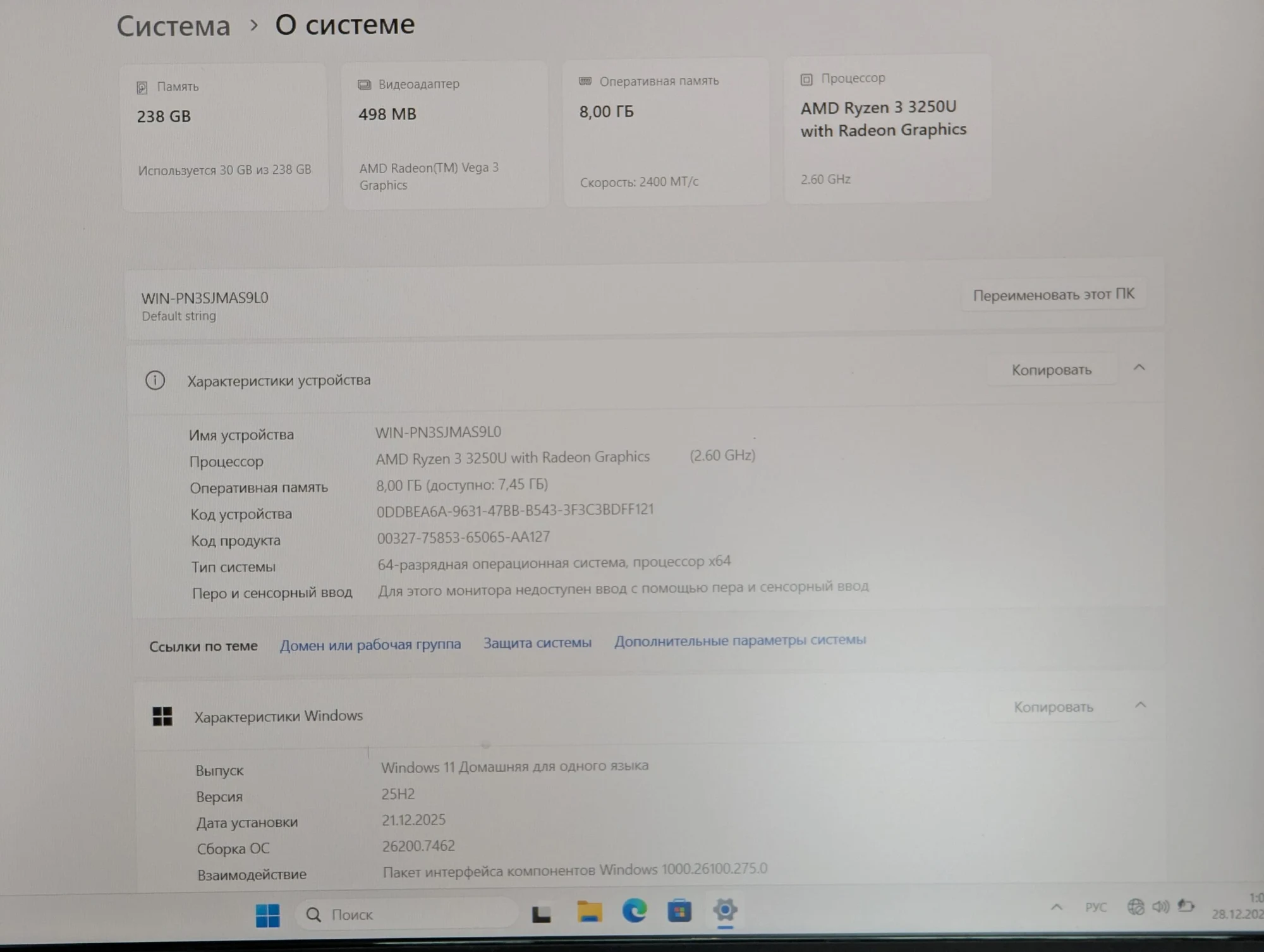Open the Видеоадаптер 498 MB card
Image resolution: width=1264 pixels, height=952 pixels.
[446, 134]
